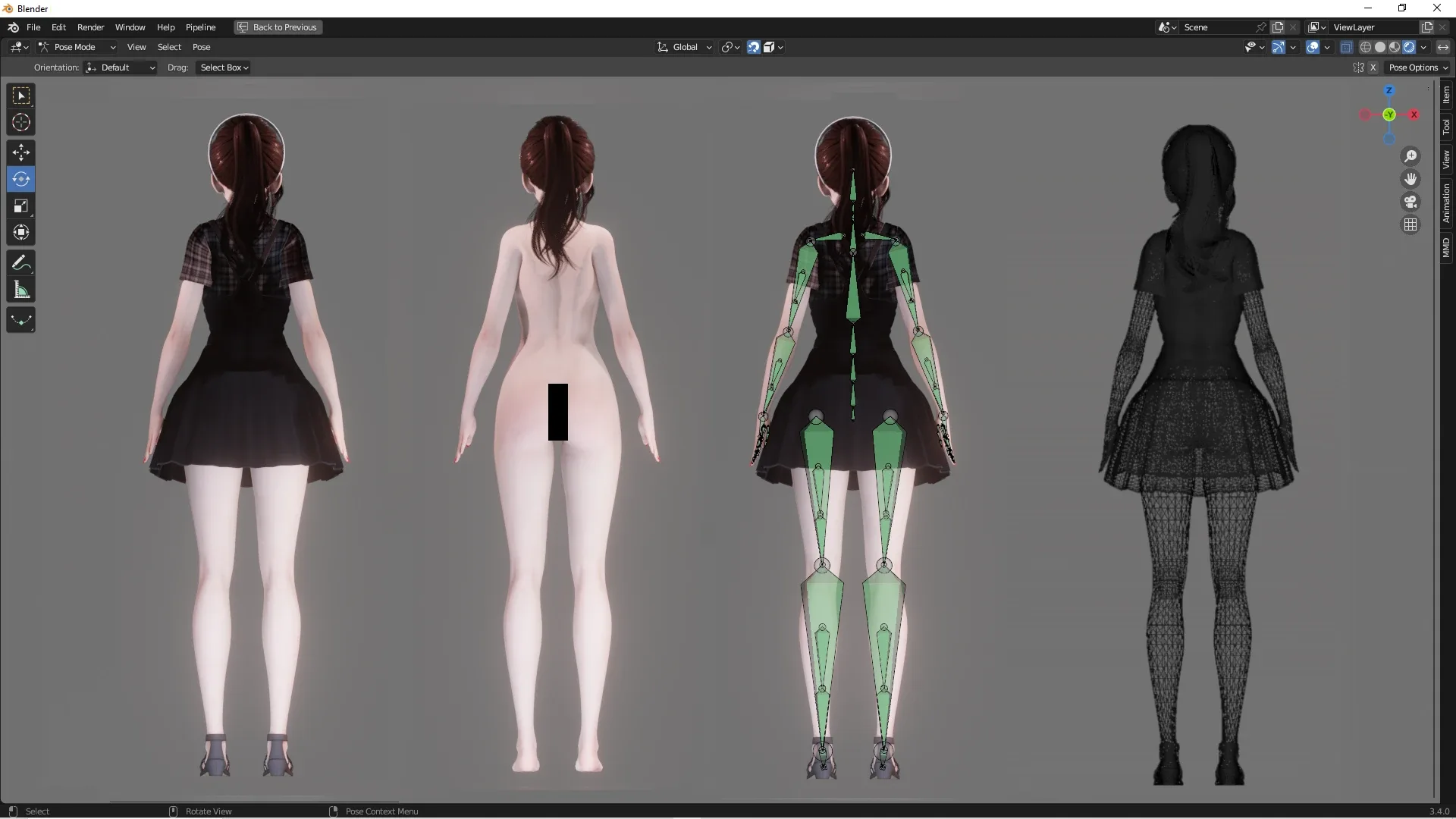
Task: Pin the scene to workspace
Action: 1261,27
